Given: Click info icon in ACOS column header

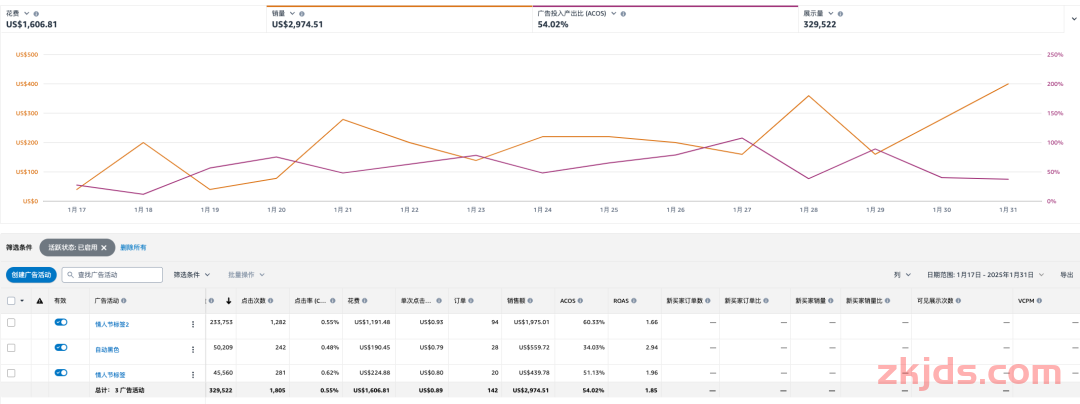Looking at the screenshot, I should pyautogui.click(x=581, y=301).
